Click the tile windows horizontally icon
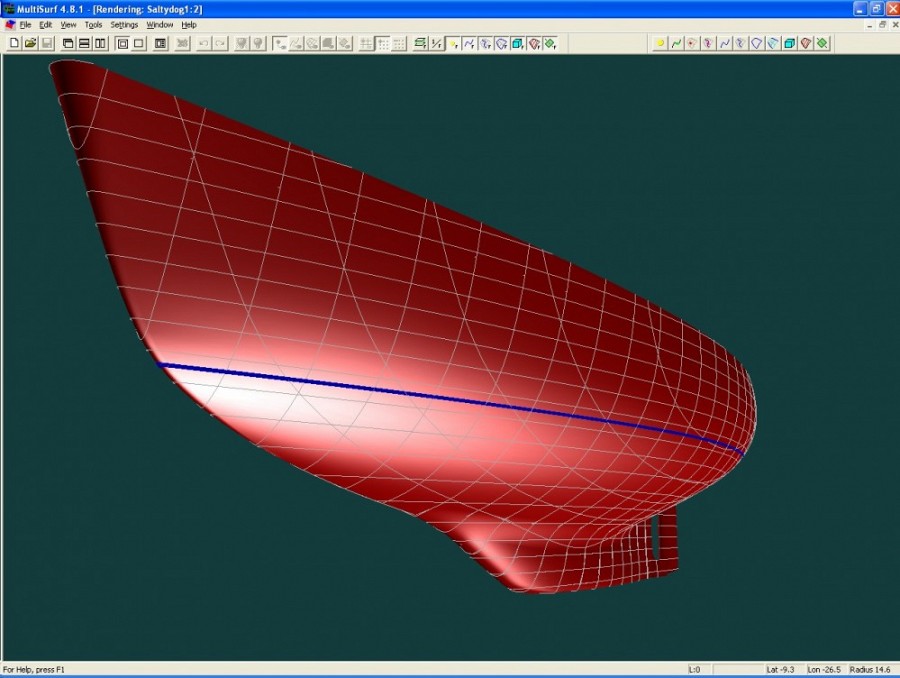 84,43
